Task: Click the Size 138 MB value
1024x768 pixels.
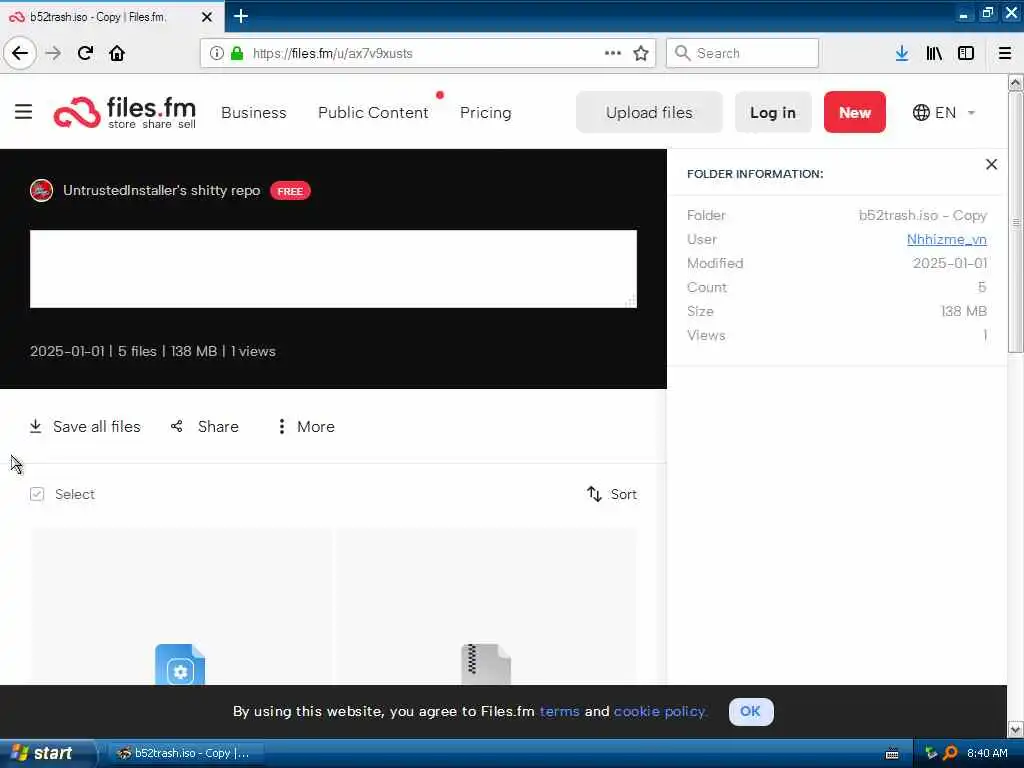Action: click(x=964, y=312)
